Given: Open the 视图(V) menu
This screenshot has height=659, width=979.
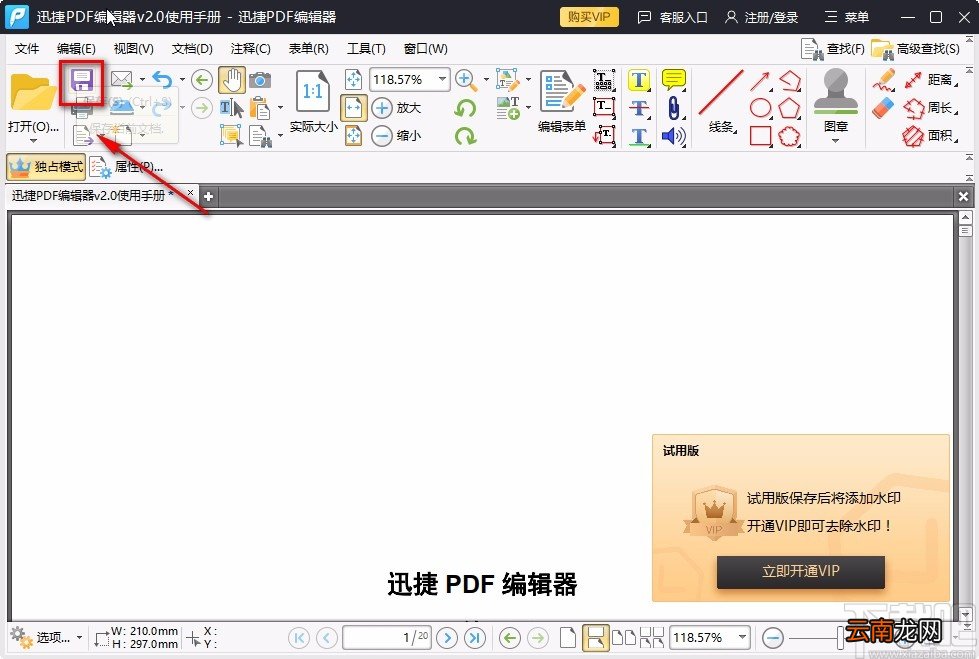Looking at the screenshot, I should tap(134, 49).
